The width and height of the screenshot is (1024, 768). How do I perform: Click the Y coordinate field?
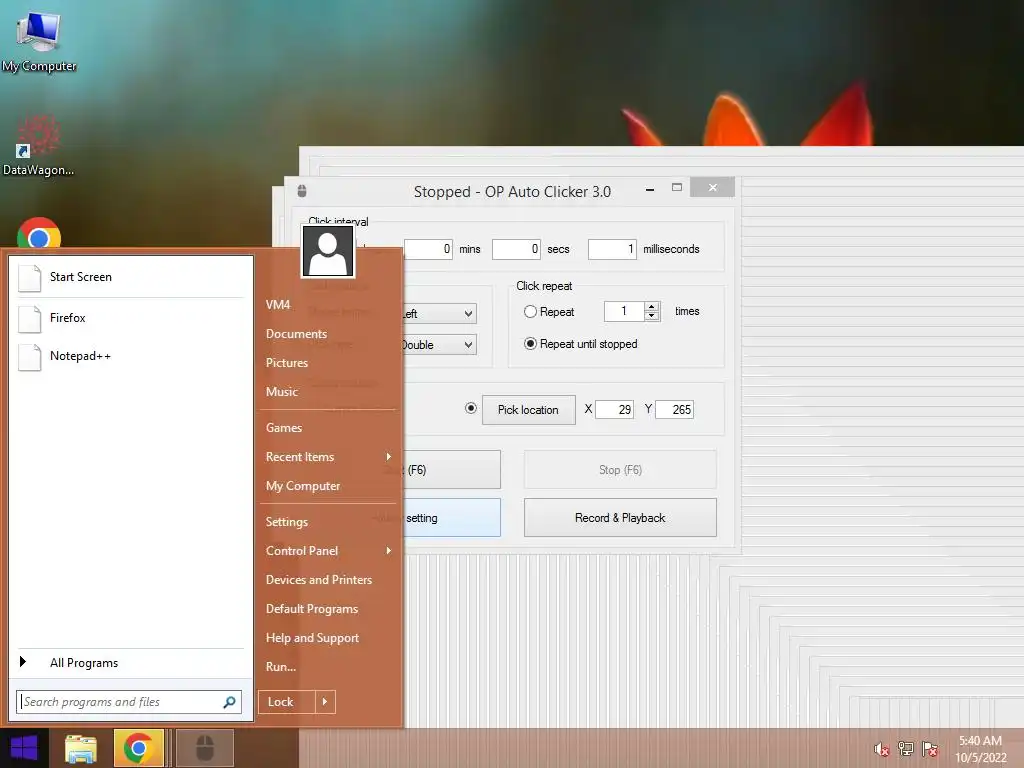point(675,409)
